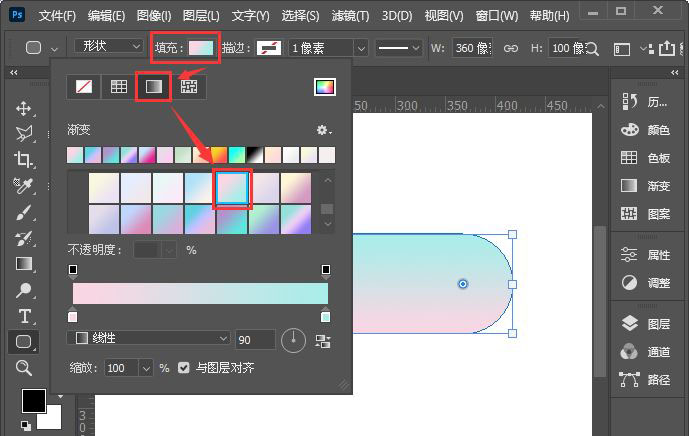Link width and height chain icon

point(511,48)
